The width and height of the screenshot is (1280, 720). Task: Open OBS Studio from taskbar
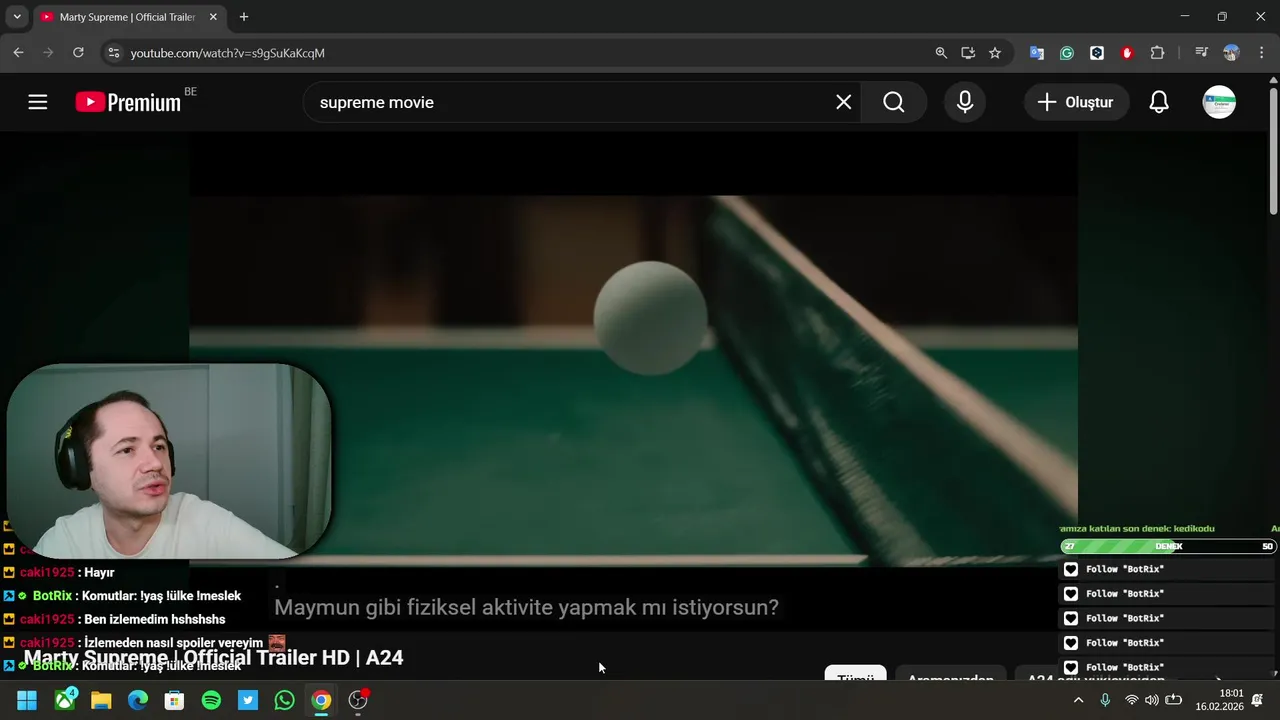358,700
